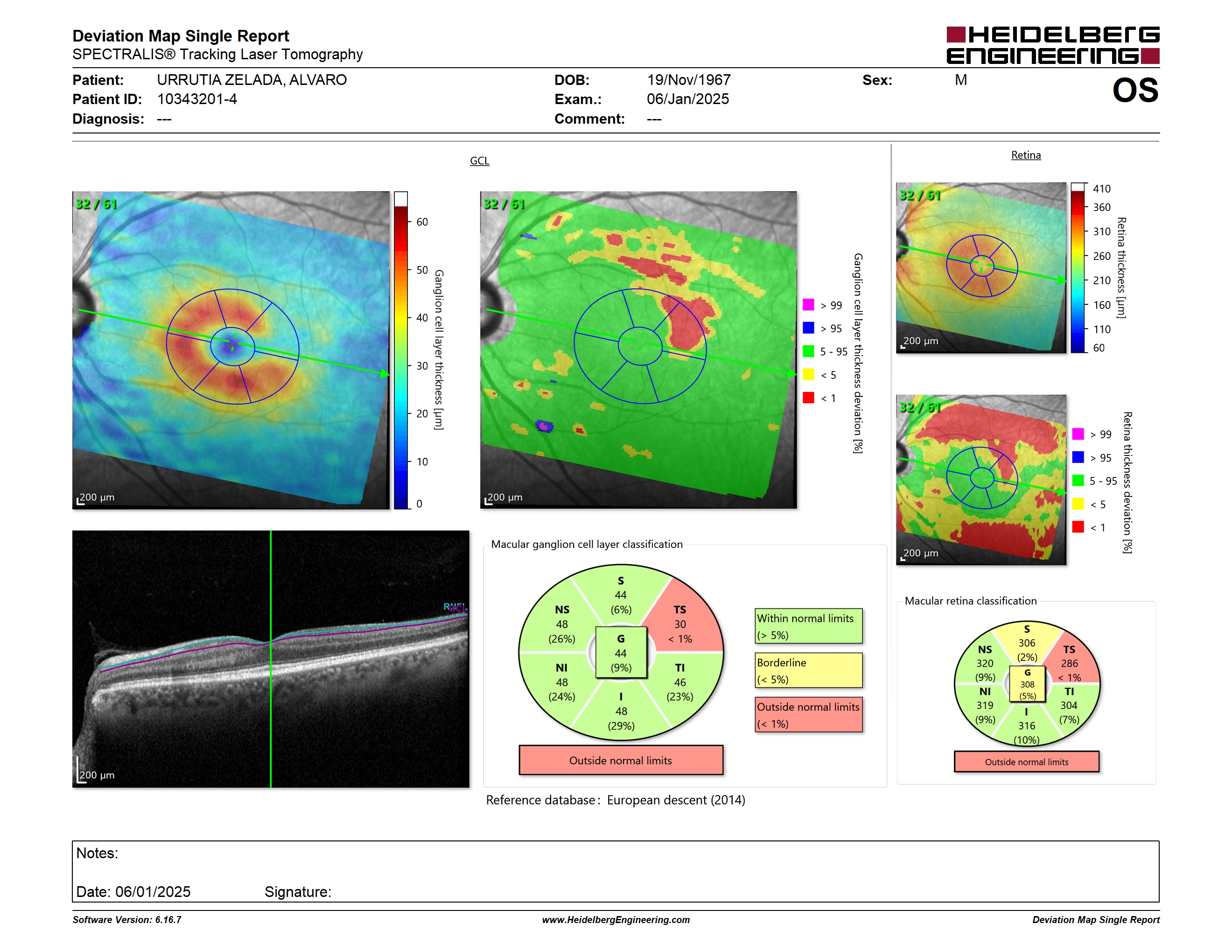Click the ganglion cell thickness color scale bar
The width and height of the screenshot is (1232, 952).
click(400, 350)
